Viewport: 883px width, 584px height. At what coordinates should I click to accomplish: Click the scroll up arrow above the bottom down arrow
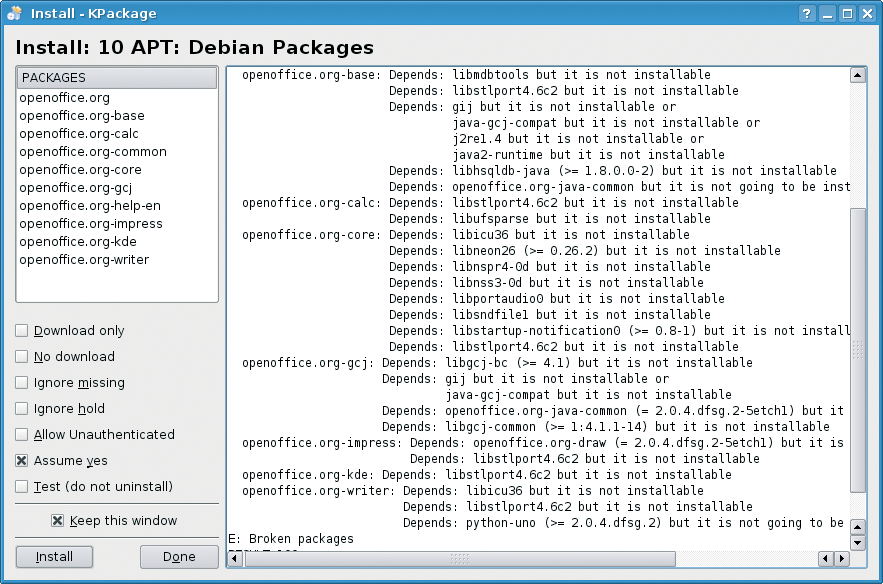(x=858, y=527)
